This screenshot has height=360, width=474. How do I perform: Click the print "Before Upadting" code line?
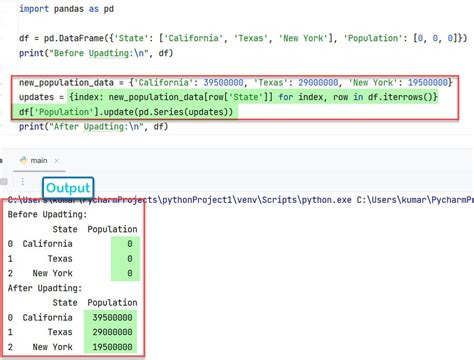pyautogui.click(x=96, y=53)
